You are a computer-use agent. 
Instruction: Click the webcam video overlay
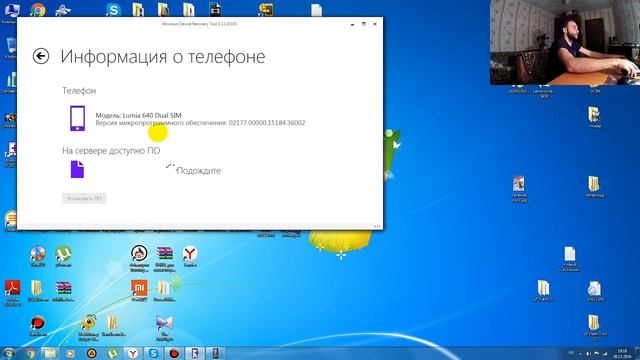pyautogui.click(x=565, y=42)
